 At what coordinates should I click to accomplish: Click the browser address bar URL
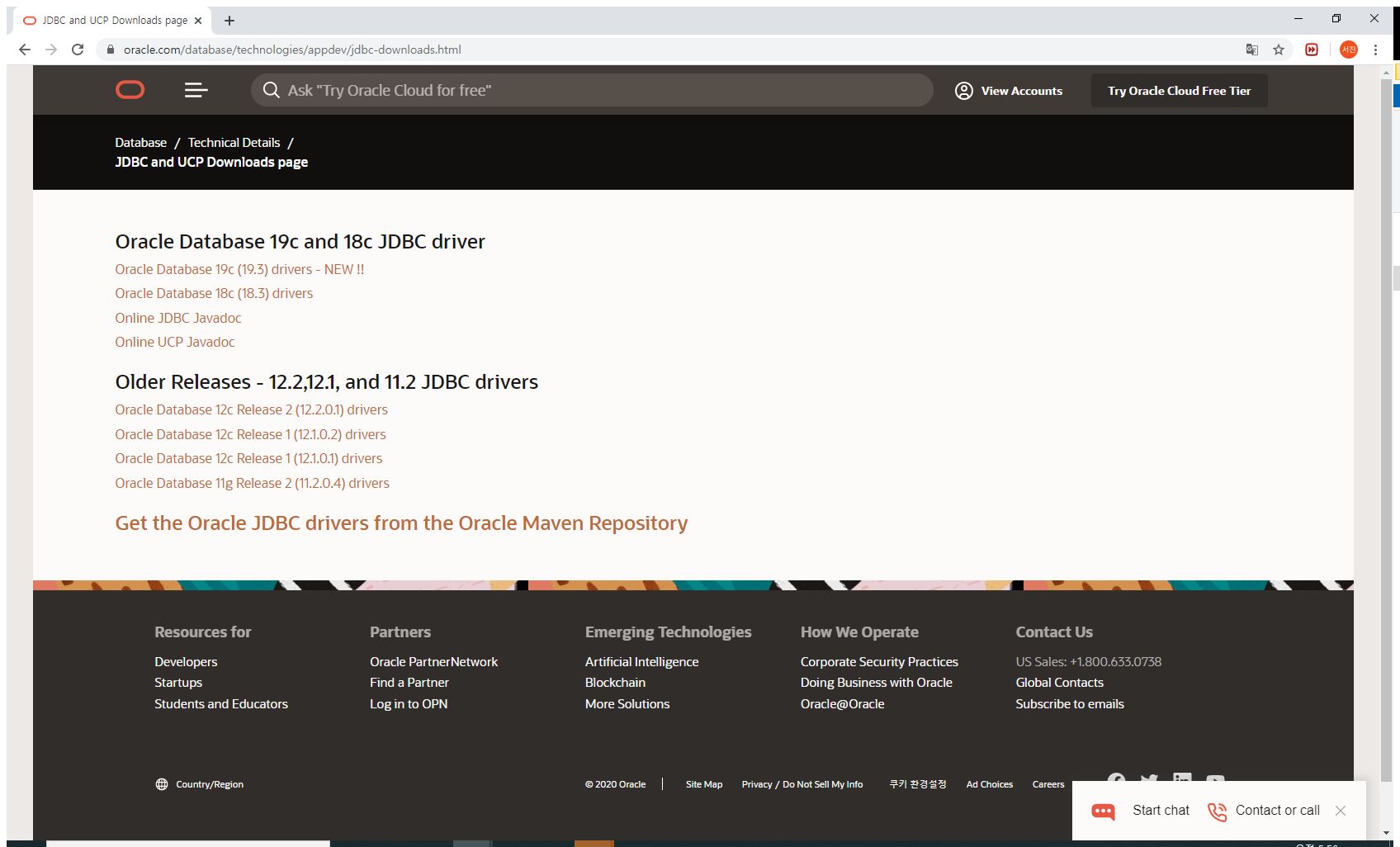pos(292,50)
